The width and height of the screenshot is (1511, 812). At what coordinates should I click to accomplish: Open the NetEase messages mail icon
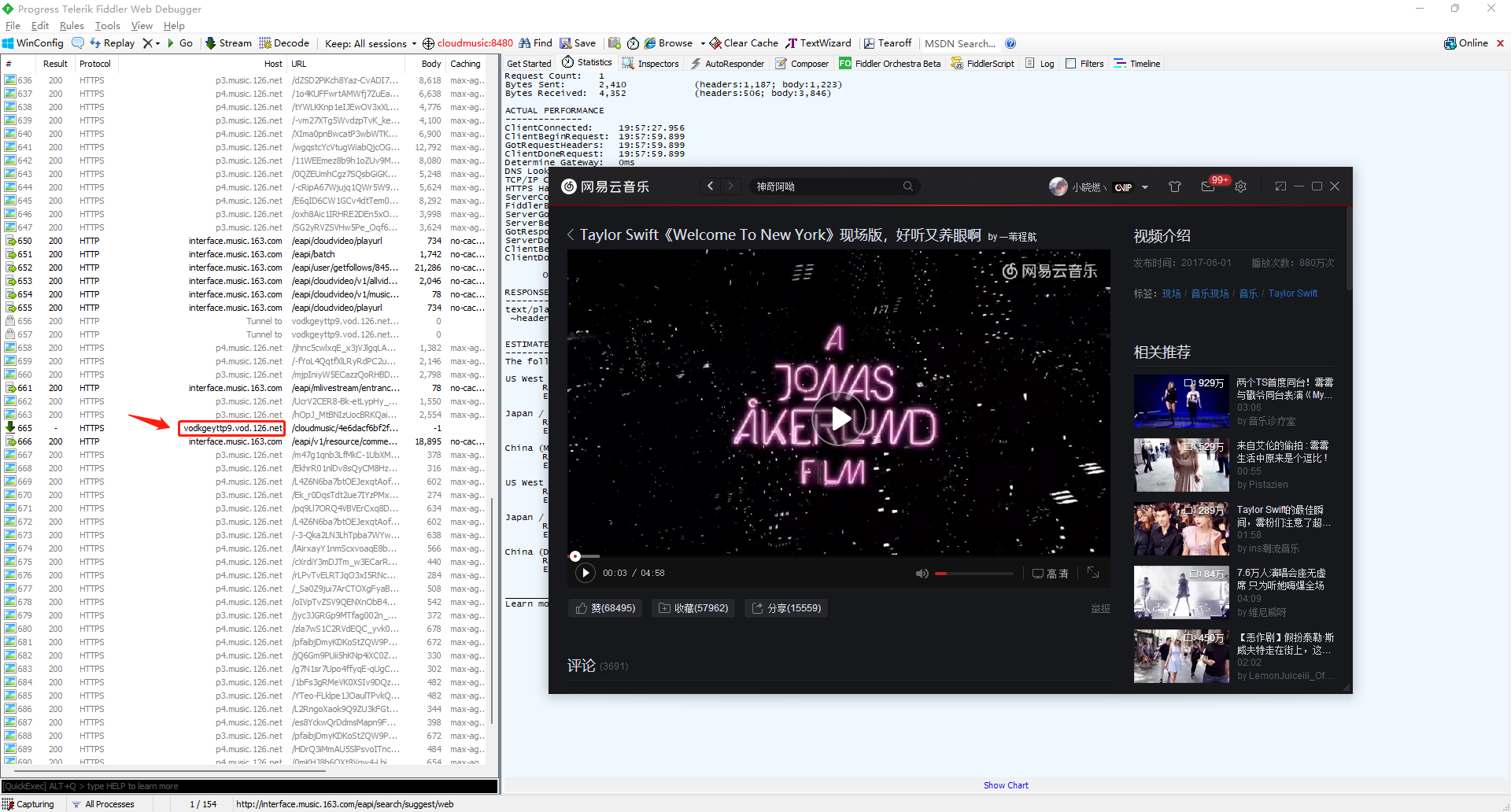1208,186
